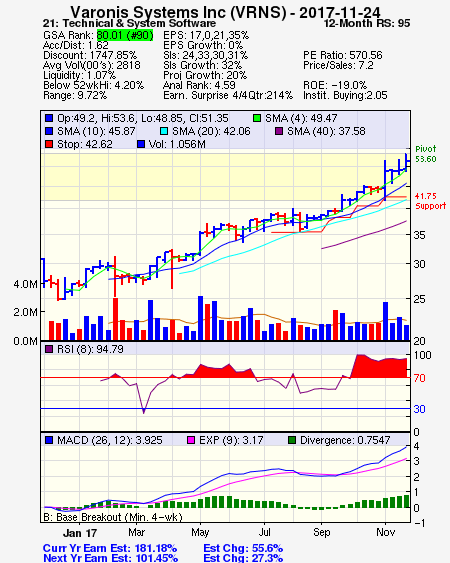The width and height of the screenshot is (450, 563).
Task: Click the Next Yr Earn Est 101.45% text
Action: click(111, 558)
